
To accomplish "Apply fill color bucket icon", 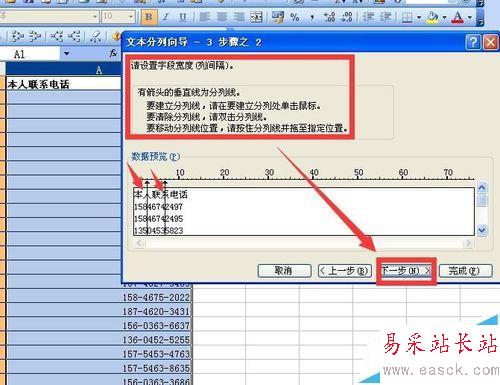I will [x=433, y=17].
